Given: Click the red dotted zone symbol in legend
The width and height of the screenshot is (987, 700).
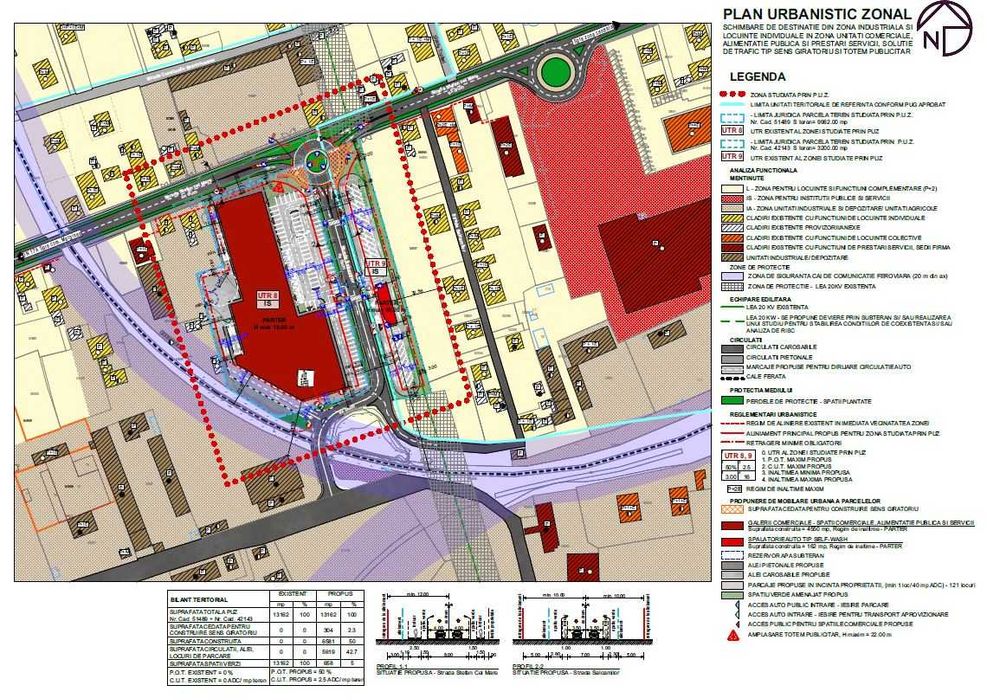Looking at the screenshot, I should coord(732,94).
